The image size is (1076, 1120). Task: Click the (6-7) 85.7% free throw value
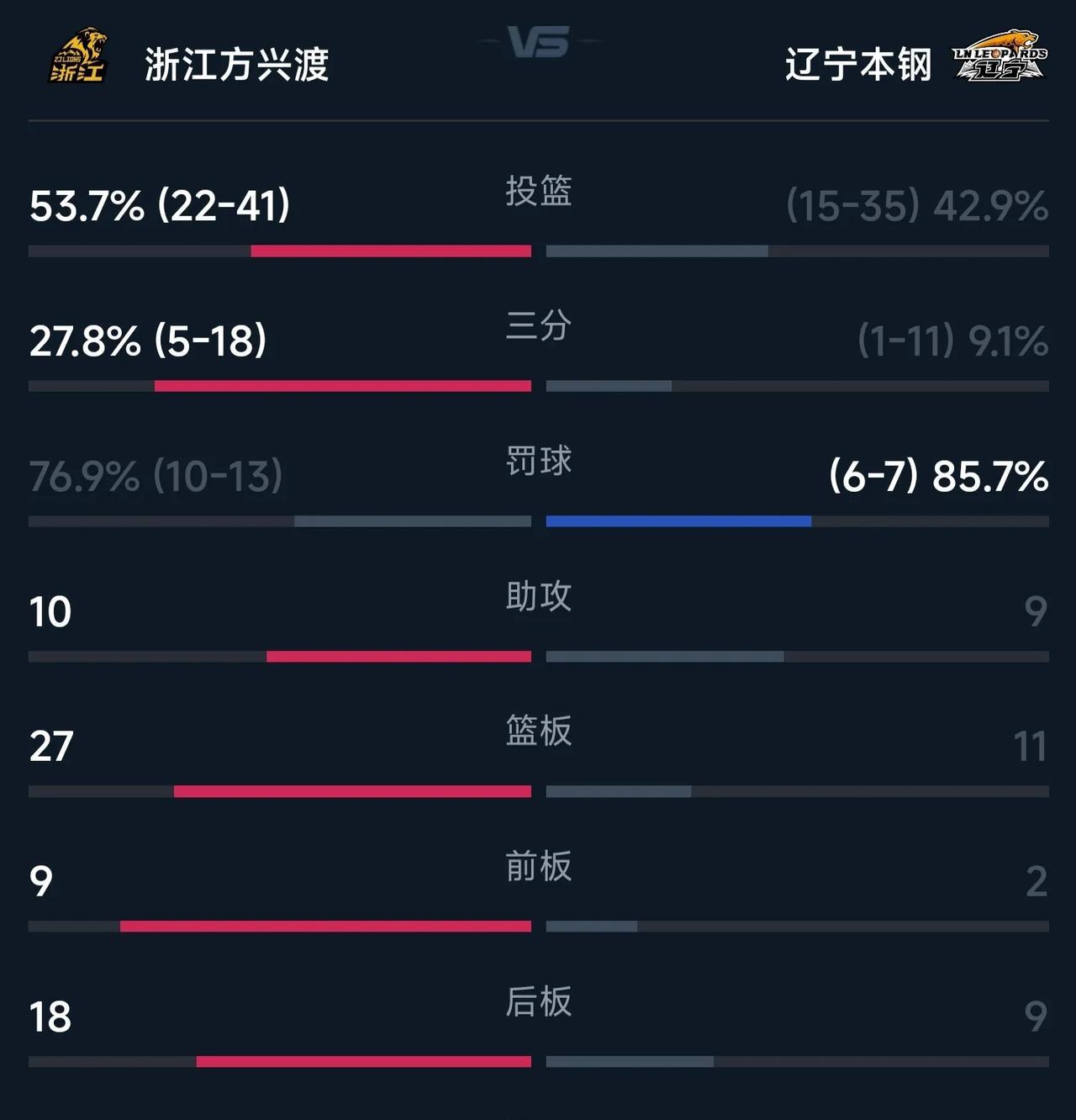pyautogui.click(x=939, y=477)
